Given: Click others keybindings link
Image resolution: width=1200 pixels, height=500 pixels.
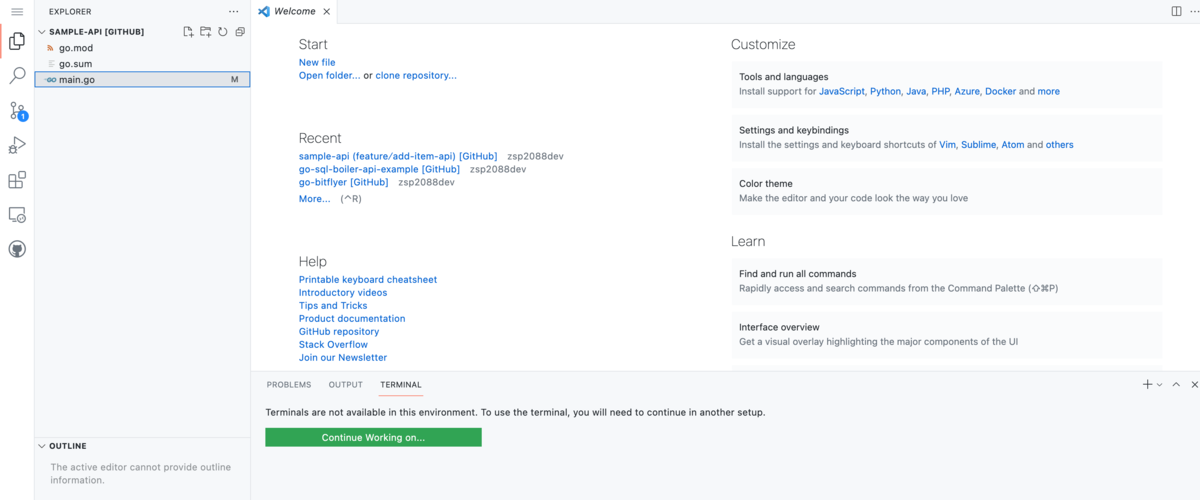Looking at the screenshot, I should click(1059, 145).
